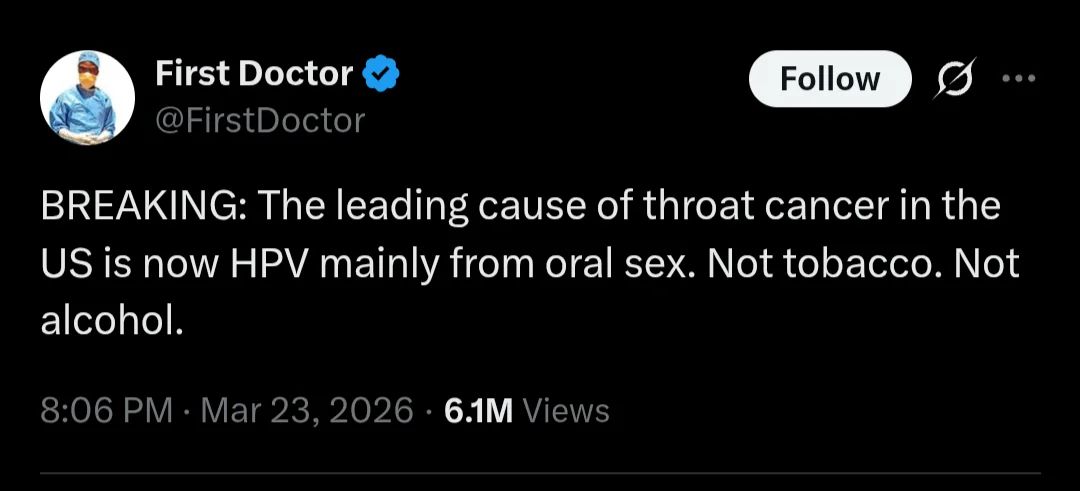
Task: Click the First Doctor display name
Action: pyautogui.click(x=254, y=74)
